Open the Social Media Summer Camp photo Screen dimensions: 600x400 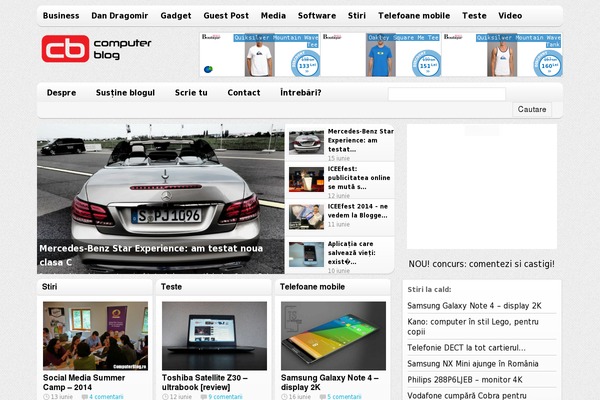click(95, 336)
